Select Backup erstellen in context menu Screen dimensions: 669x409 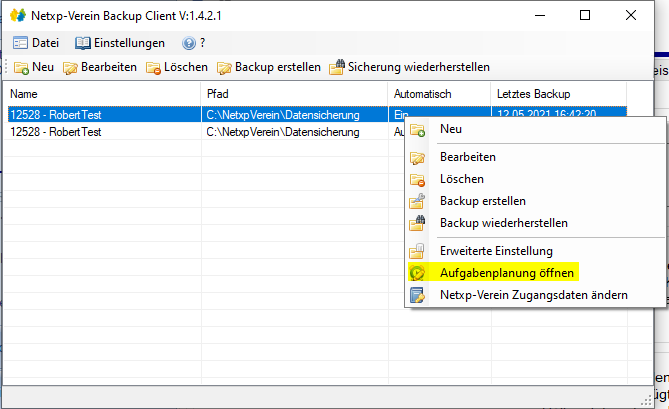[535, 201]
